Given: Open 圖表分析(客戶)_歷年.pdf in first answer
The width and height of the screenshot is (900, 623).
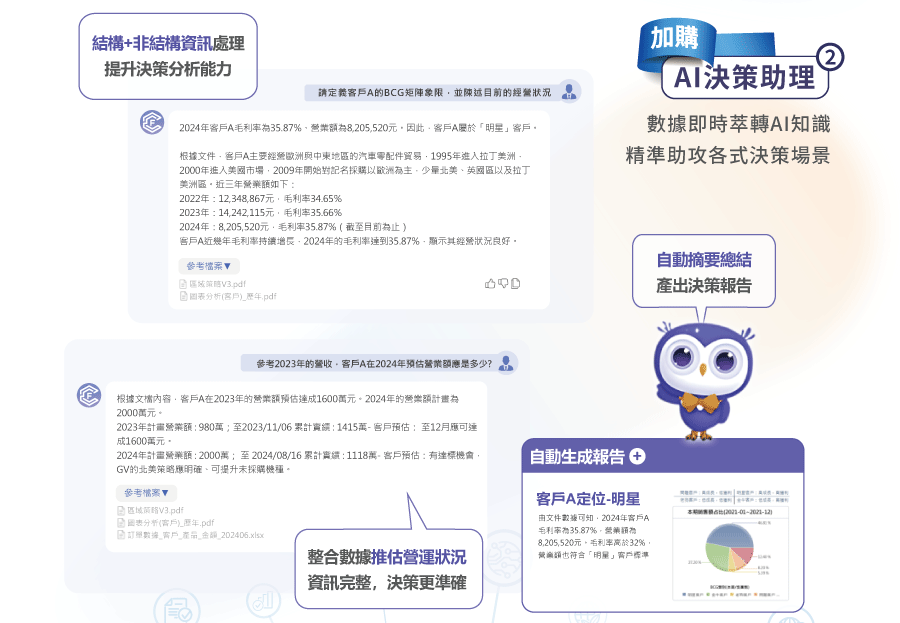Looking at the screenshot, I should pyautogui.click(x=228, y=296).
